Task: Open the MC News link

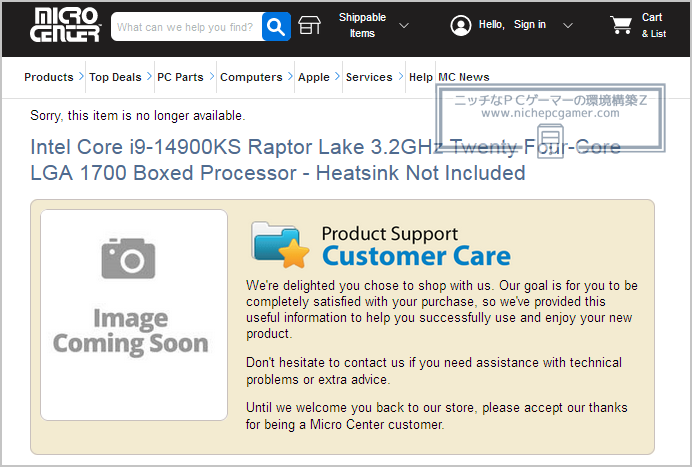Action: pyautogui.click(x=464, y=77)
